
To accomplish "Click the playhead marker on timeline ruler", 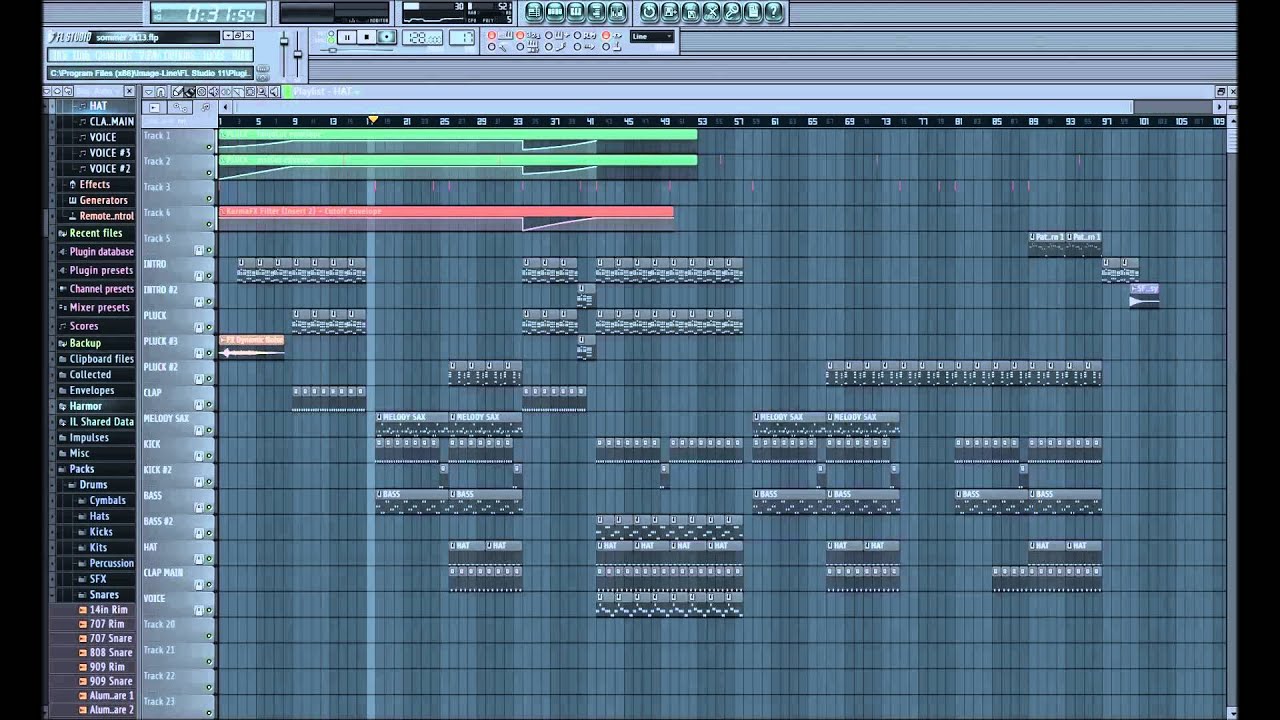I will [x=372, y=119].
